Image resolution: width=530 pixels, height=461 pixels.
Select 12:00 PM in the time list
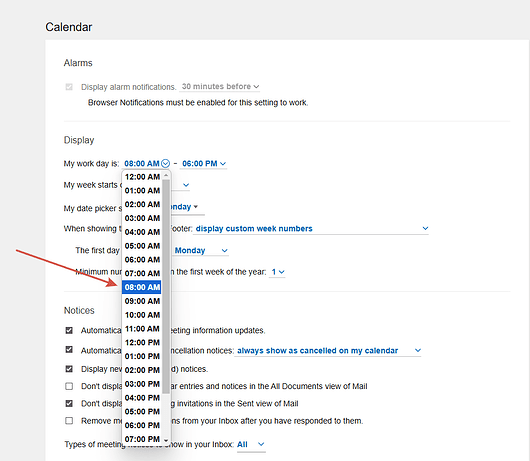[142, 343]
